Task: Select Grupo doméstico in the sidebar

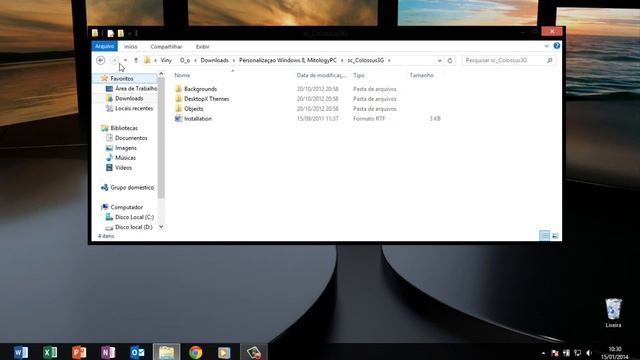Action: pos(132,187)
